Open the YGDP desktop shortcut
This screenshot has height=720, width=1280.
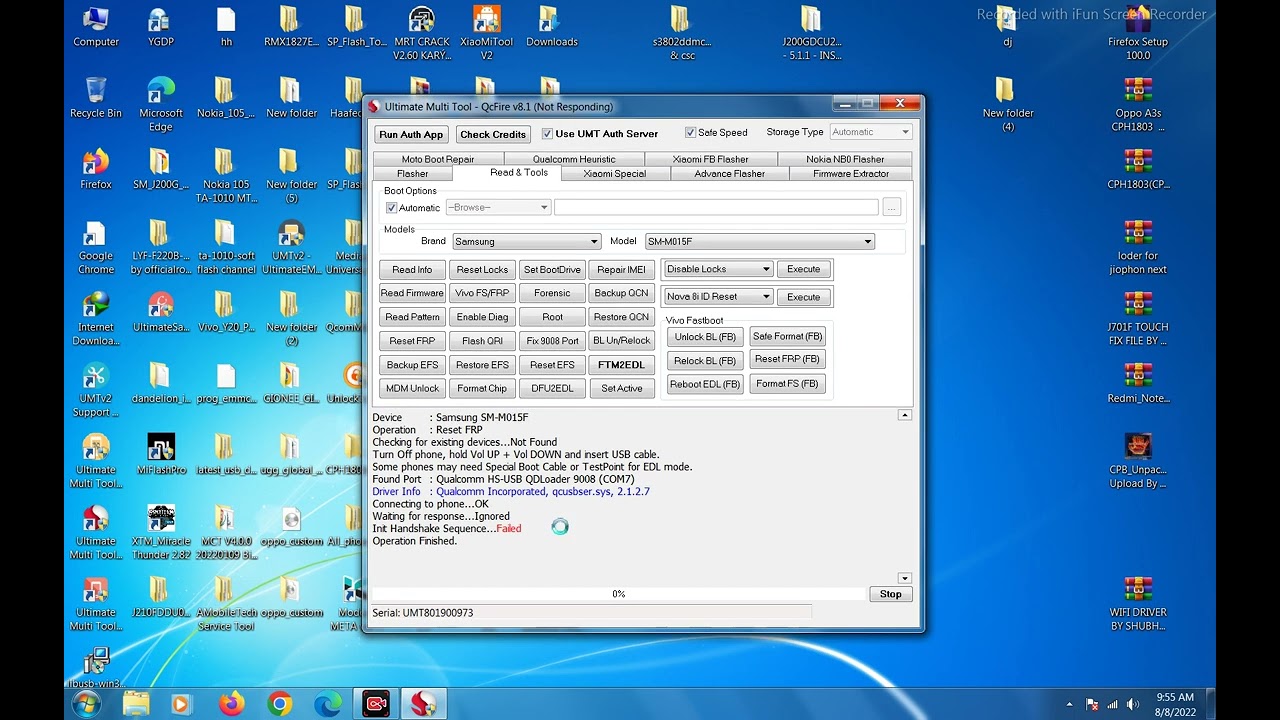coord(161,27)
